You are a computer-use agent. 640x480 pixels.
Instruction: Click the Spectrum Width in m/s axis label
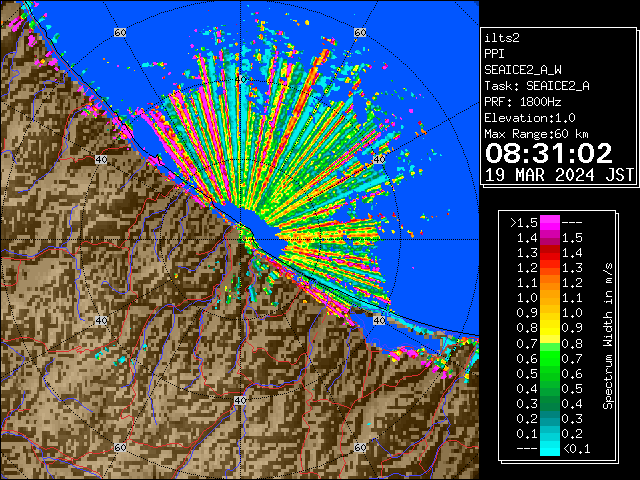click(608, 336)
